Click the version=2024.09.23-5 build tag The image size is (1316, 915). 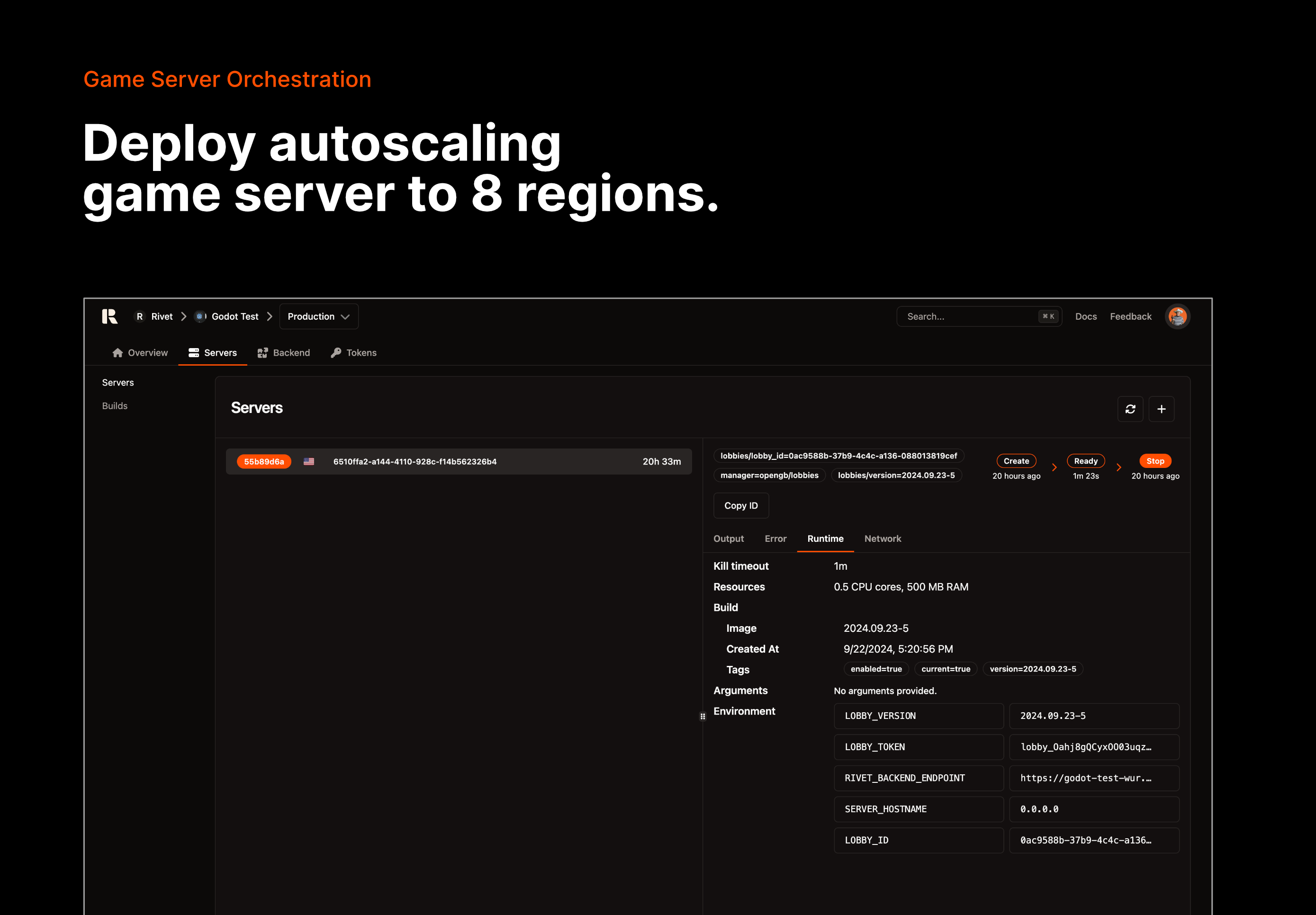coord(1032,669)
